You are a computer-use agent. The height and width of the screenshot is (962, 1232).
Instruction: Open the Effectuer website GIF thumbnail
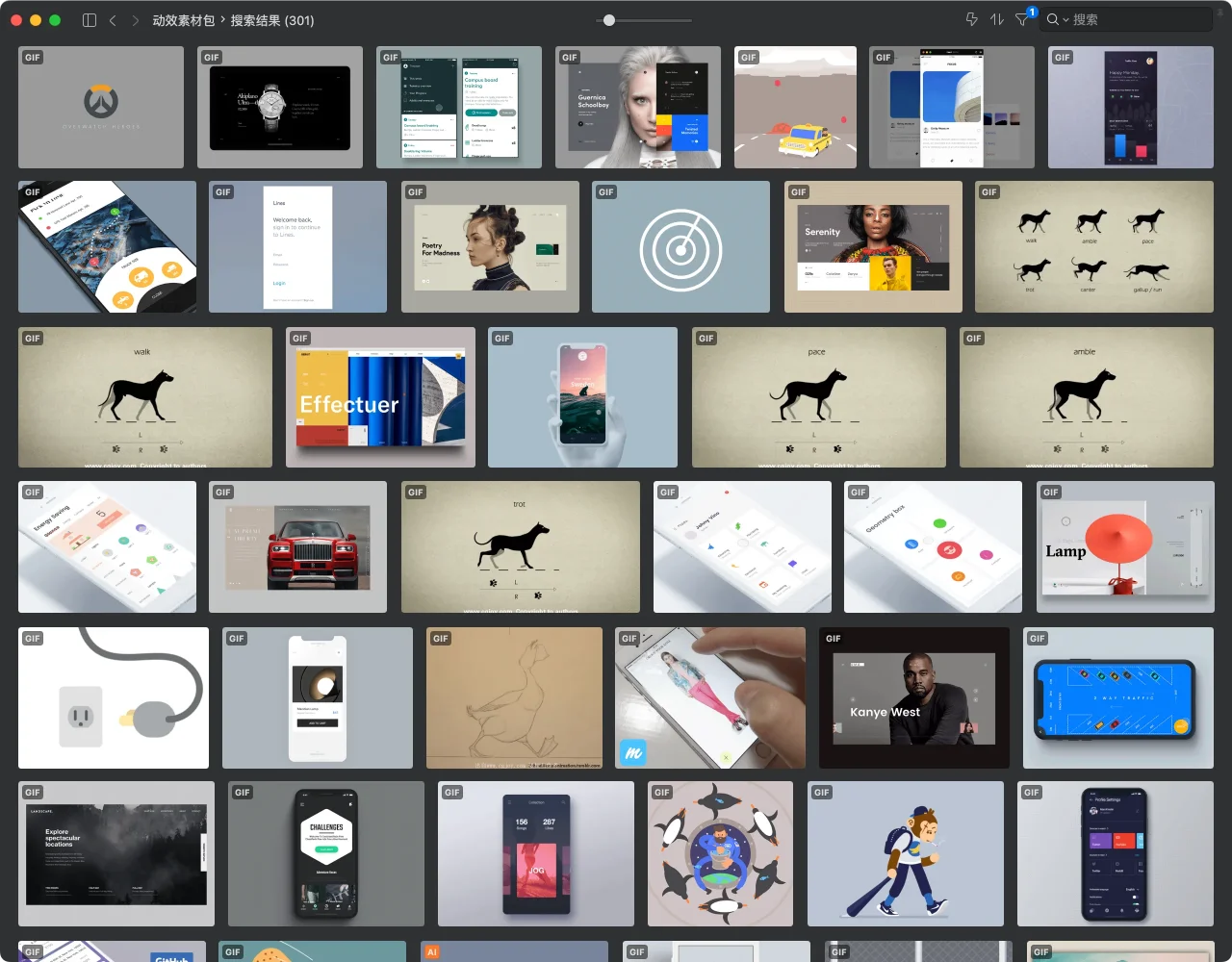(x=381, y=397)
